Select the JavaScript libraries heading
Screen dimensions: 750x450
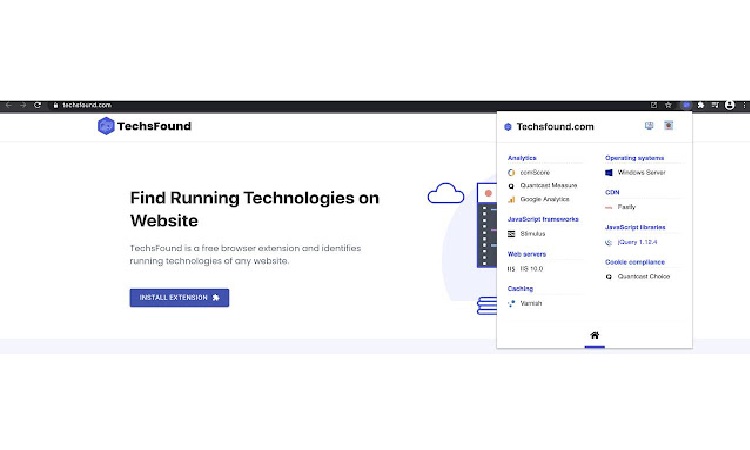(635, 227)
